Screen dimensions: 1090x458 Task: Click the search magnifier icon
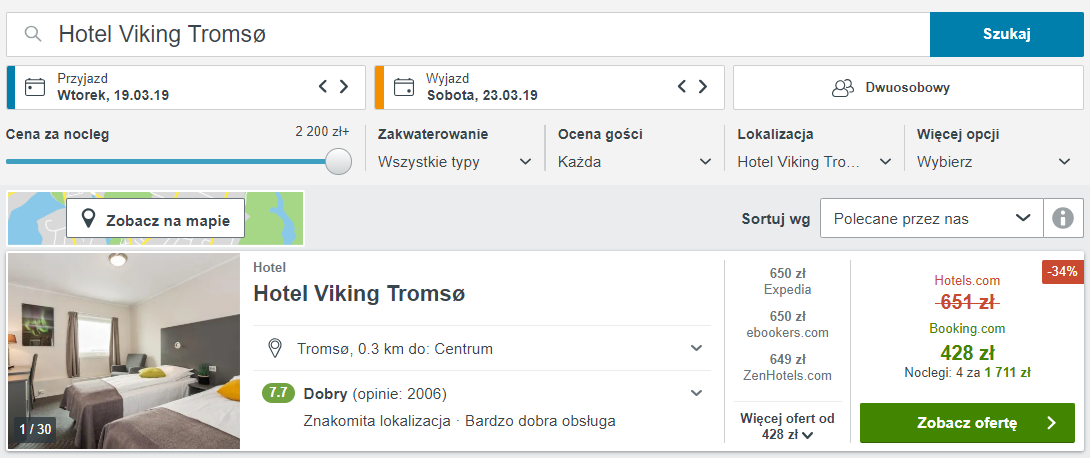[x=33, y=34]
